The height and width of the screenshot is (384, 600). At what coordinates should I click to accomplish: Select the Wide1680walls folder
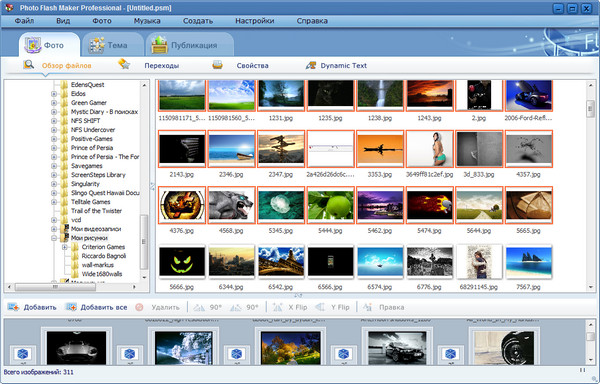click(102, 274)
